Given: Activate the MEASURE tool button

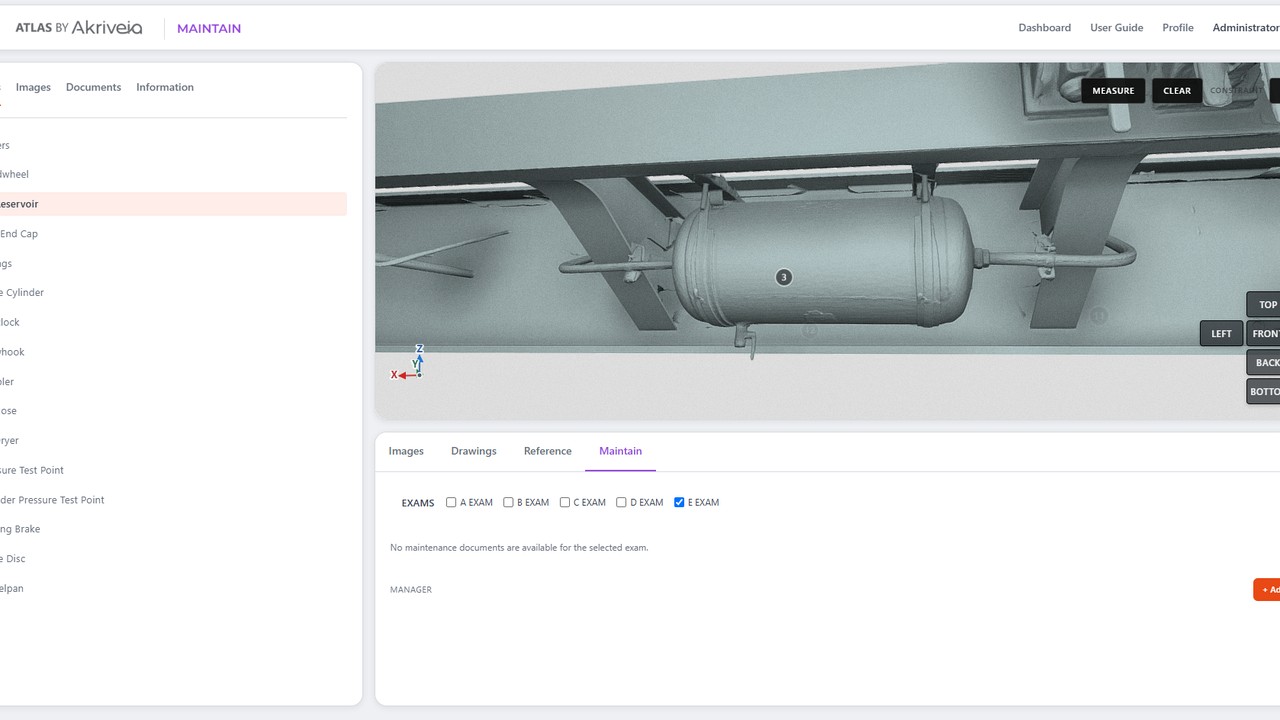Looking at the screenshot, I should click(x=1113, y=91).
